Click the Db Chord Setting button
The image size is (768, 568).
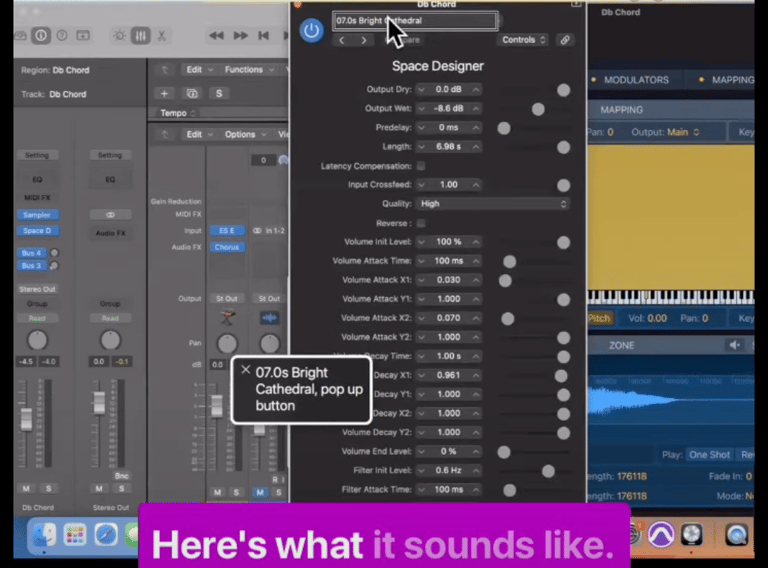(37, 155)
